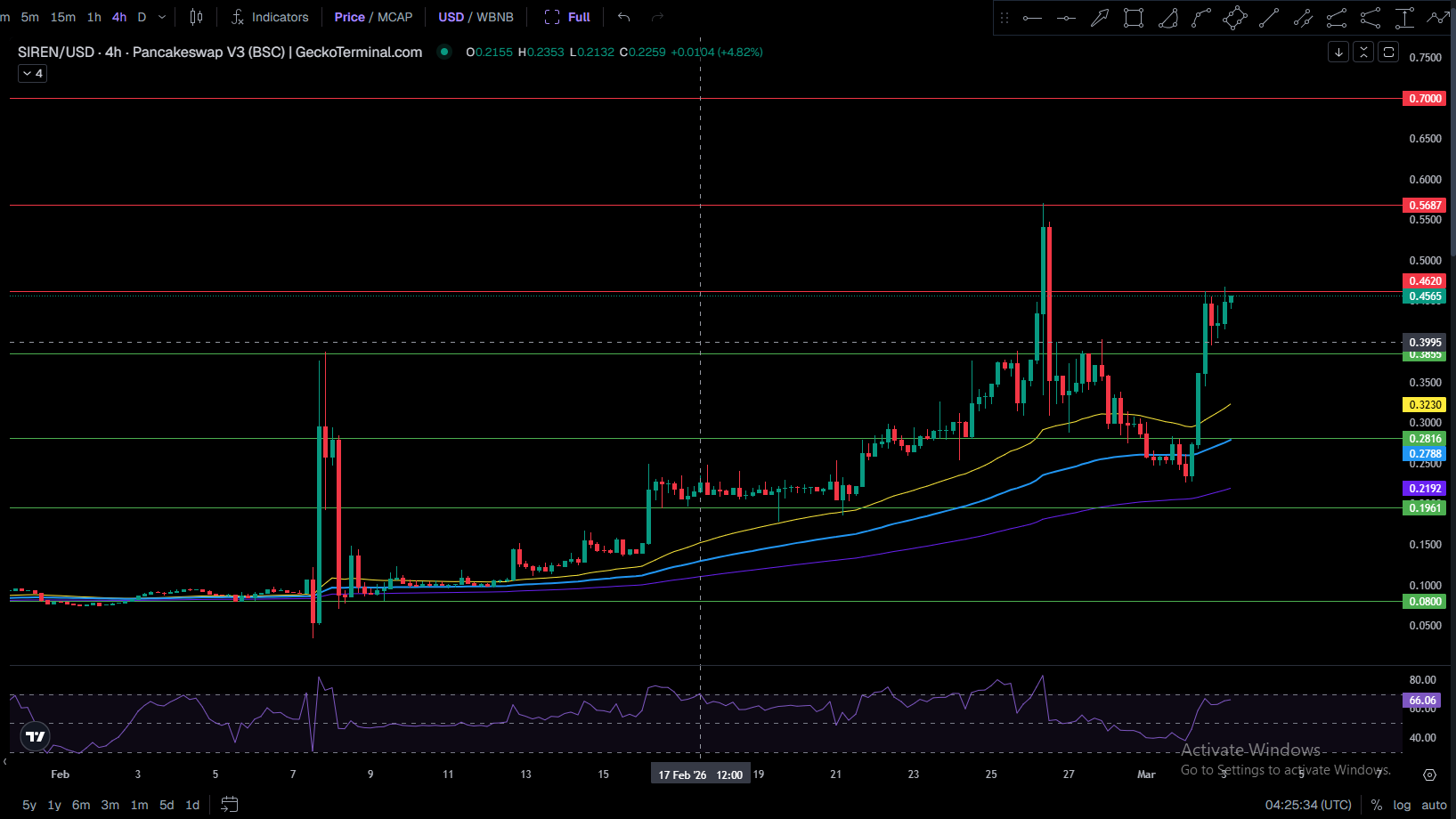Set the date range to 6m
The height and width of the screenshot is (819, 1456).
(x=81, y=805)
